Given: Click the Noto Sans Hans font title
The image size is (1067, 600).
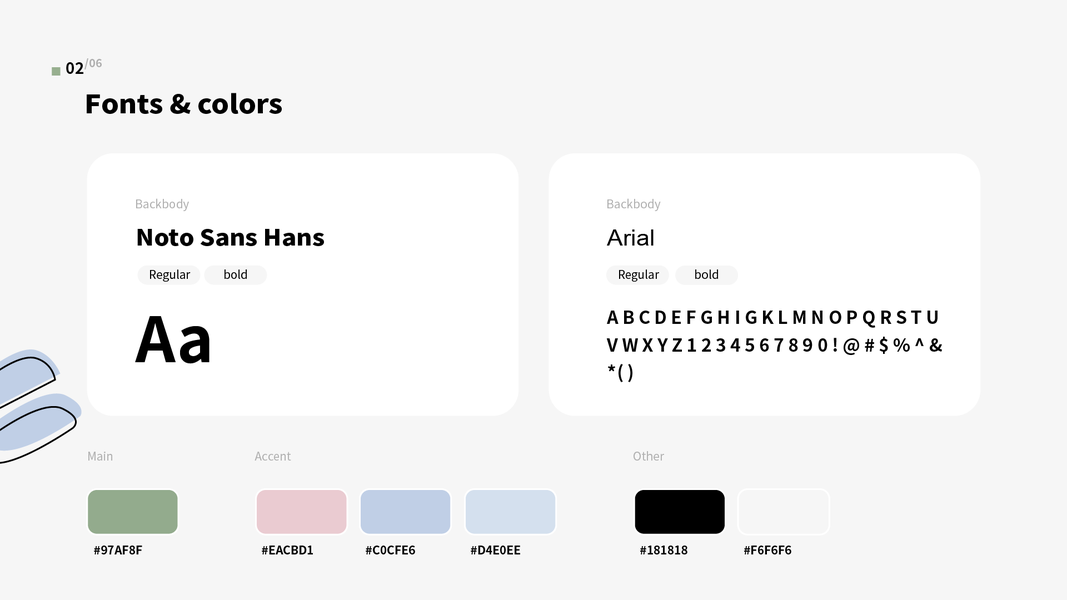Looking at the screenshot, I should click(x=230, y=238).
